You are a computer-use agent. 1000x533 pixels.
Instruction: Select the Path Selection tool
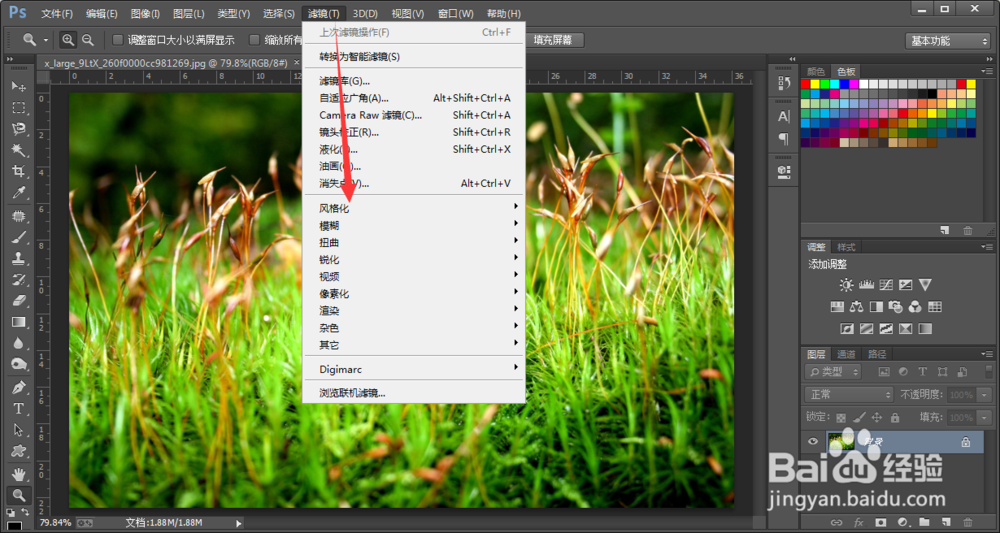coord(18,430)
